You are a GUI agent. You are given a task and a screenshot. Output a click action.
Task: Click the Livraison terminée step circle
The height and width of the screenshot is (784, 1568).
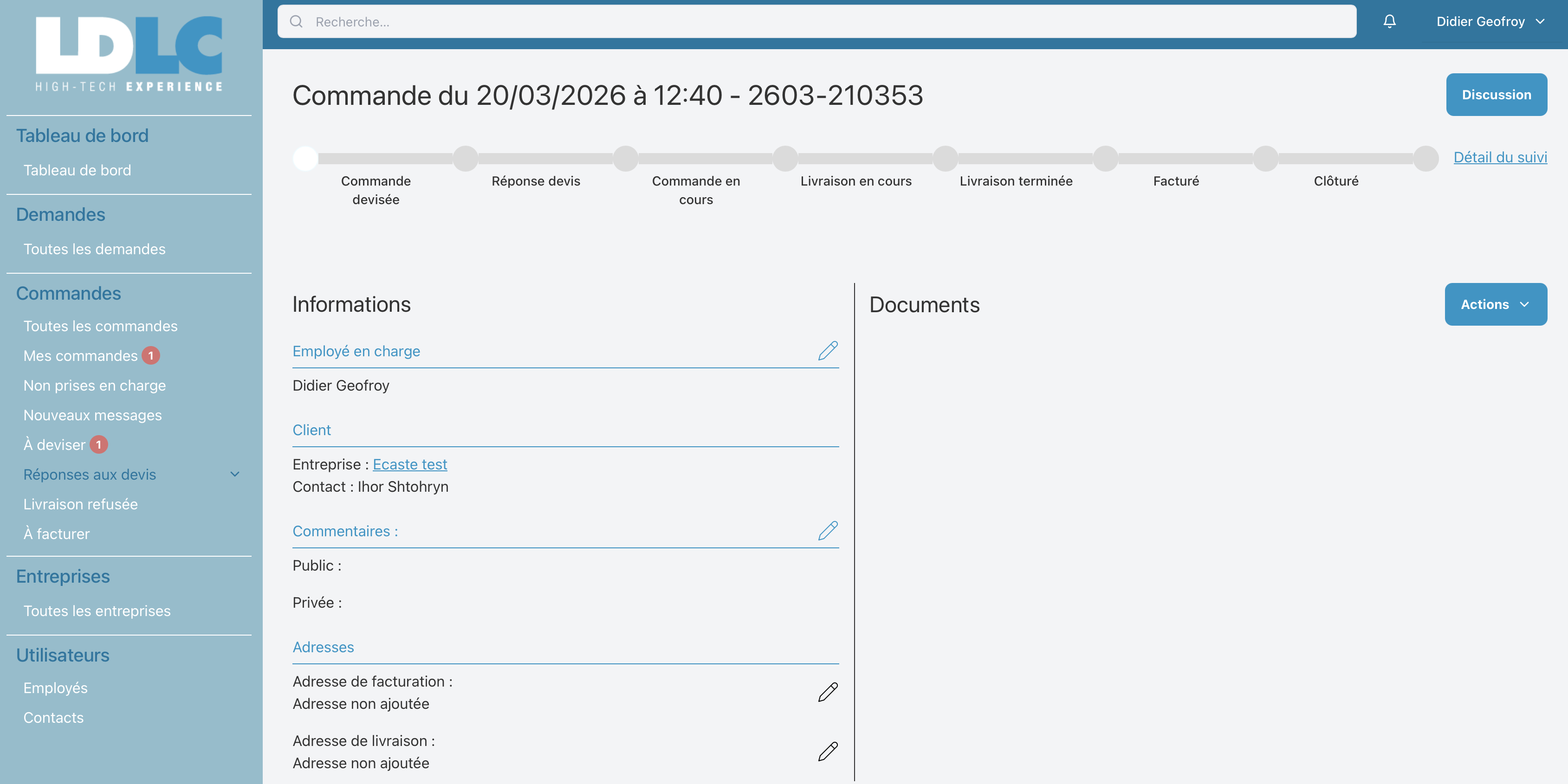click(x=946, y=159)
